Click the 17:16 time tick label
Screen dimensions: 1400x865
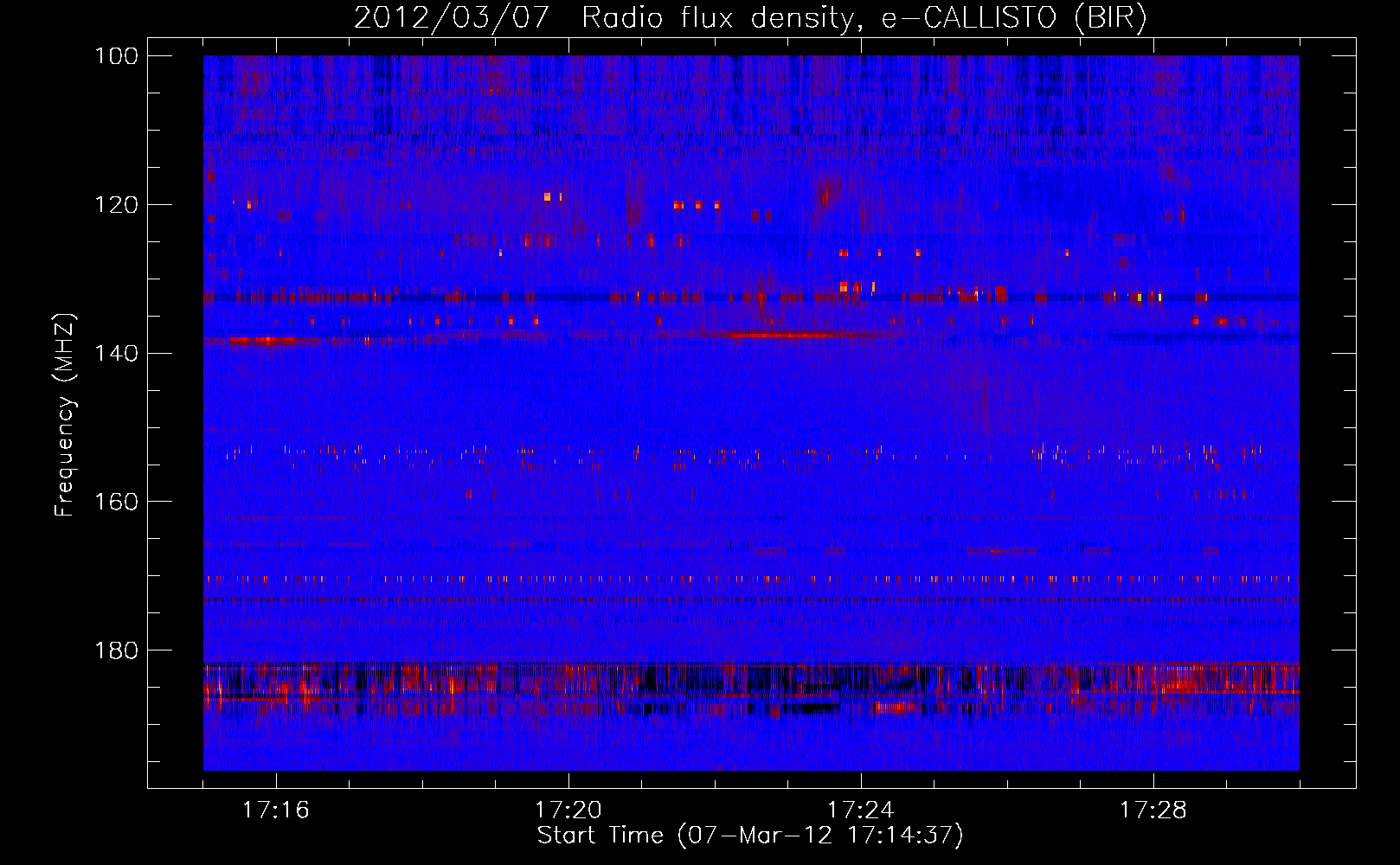(276, 811)
